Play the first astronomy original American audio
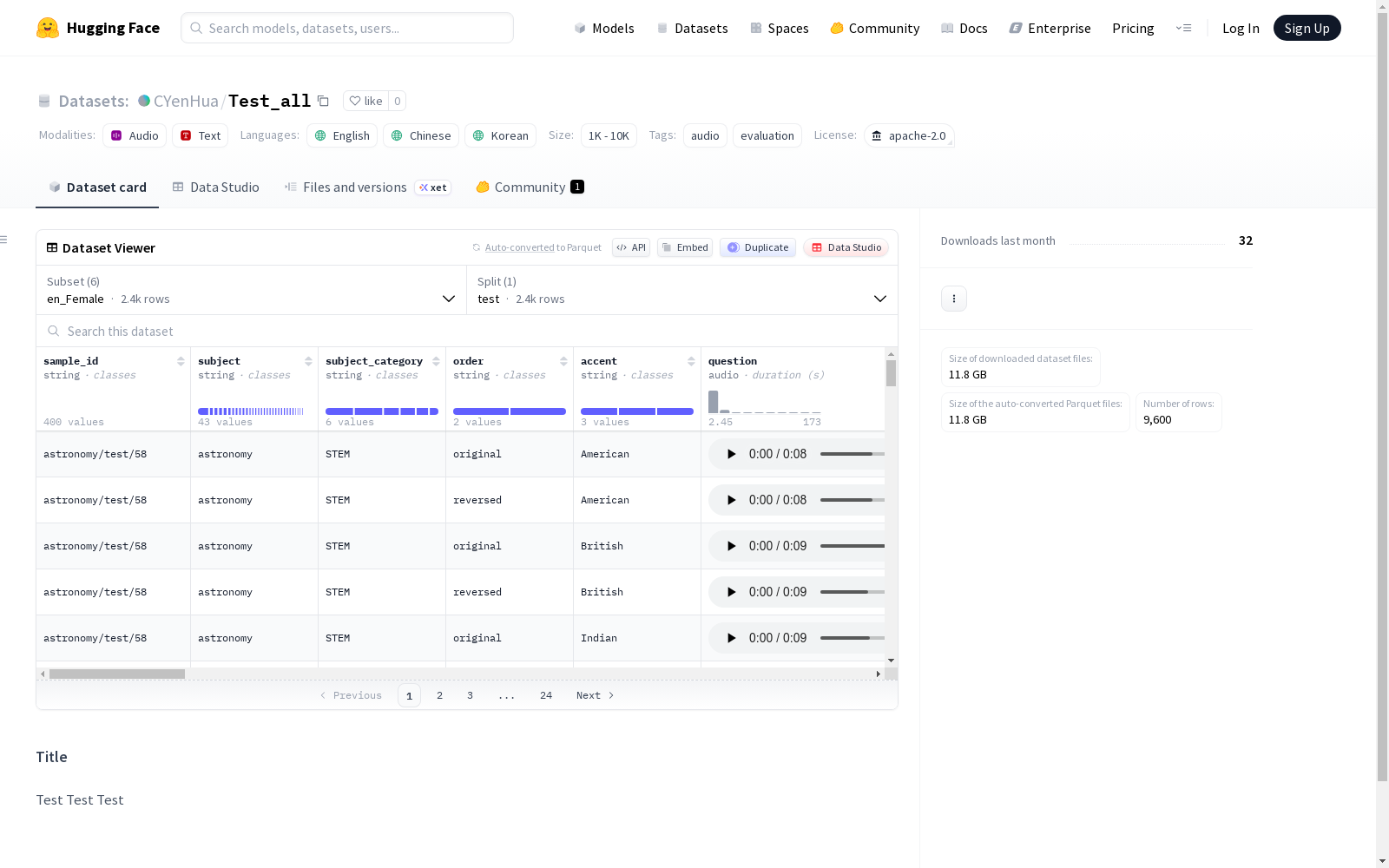The image size is (1389, 868). click(731, 454)
